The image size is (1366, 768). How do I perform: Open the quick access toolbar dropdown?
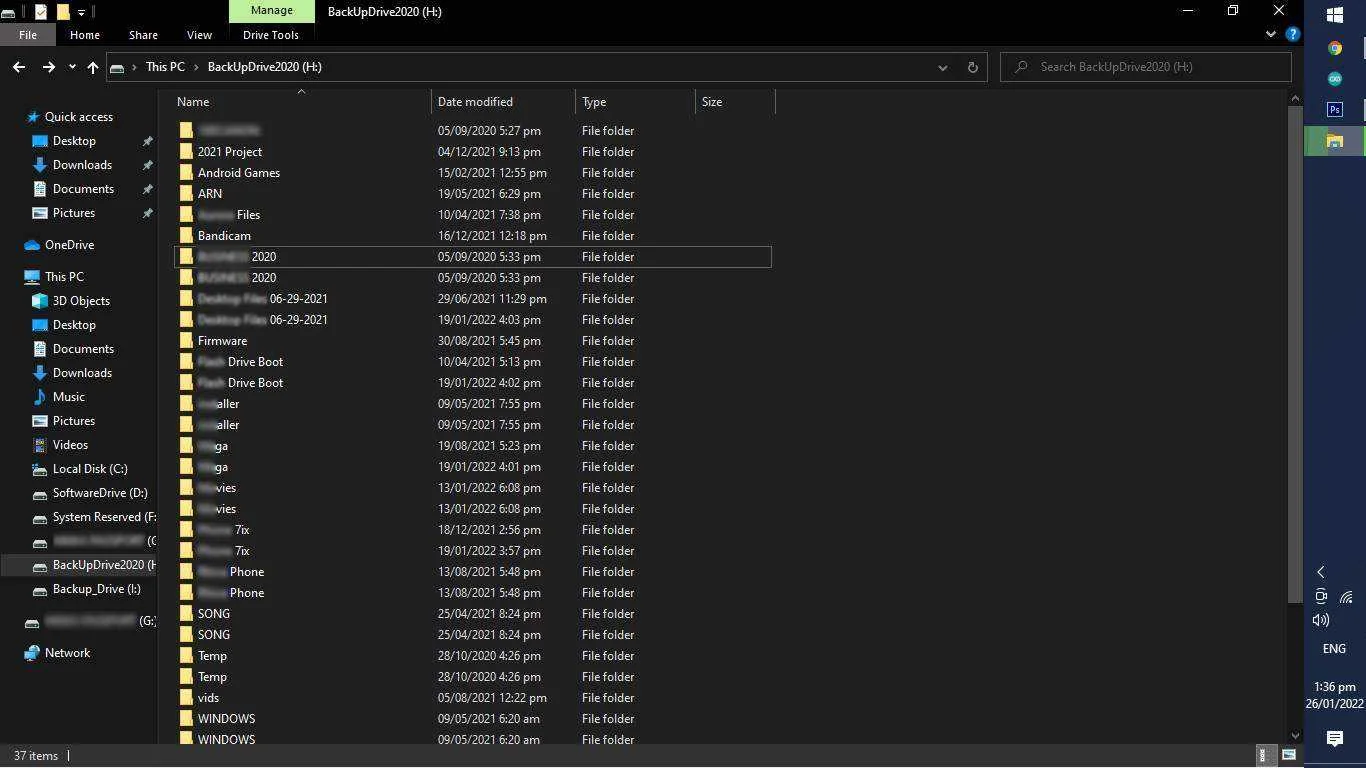pyautogui.click(x=82, y=12)
